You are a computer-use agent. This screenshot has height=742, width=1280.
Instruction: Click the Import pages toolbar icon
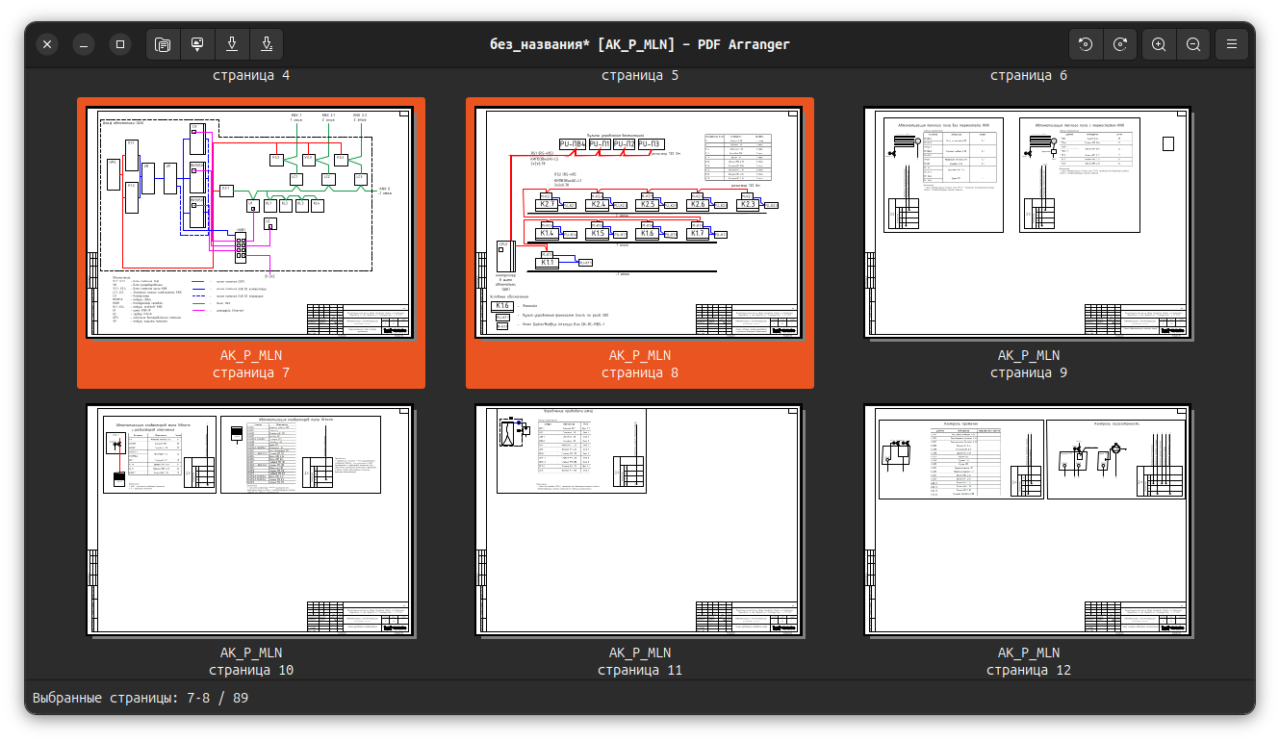click(197, 44)
